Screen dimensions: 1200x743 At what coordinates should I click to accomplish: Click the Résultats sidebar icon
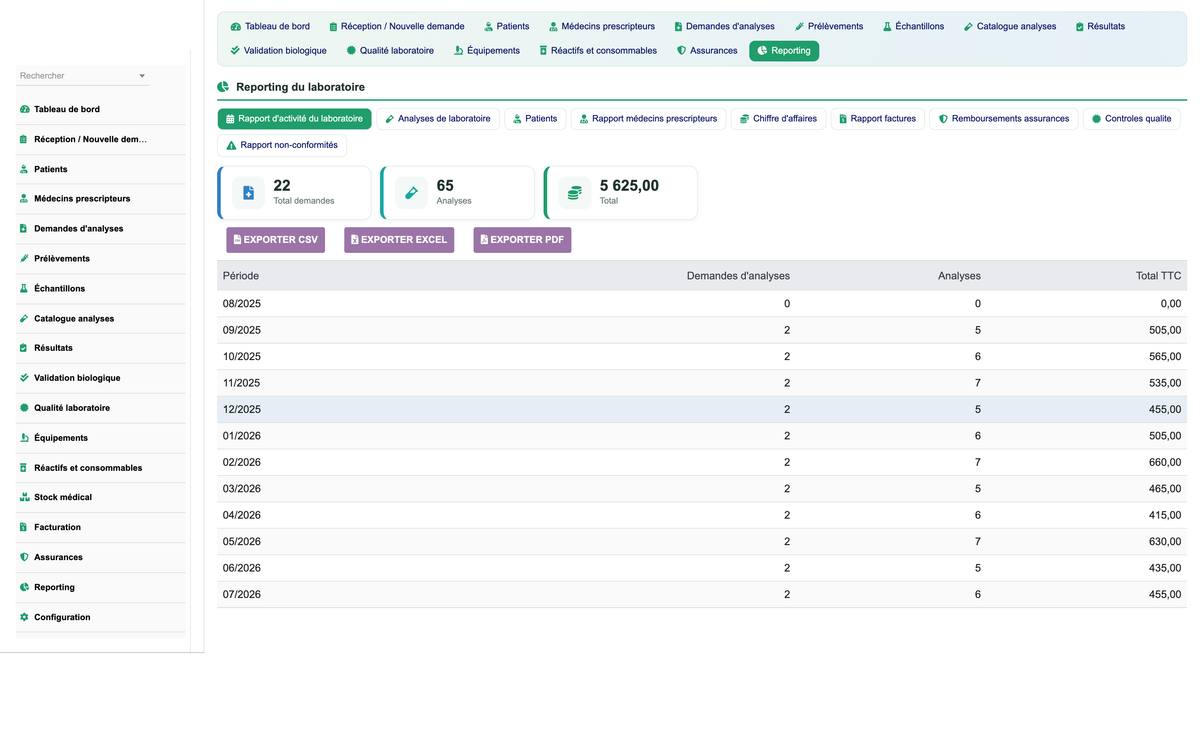(24, 348)
